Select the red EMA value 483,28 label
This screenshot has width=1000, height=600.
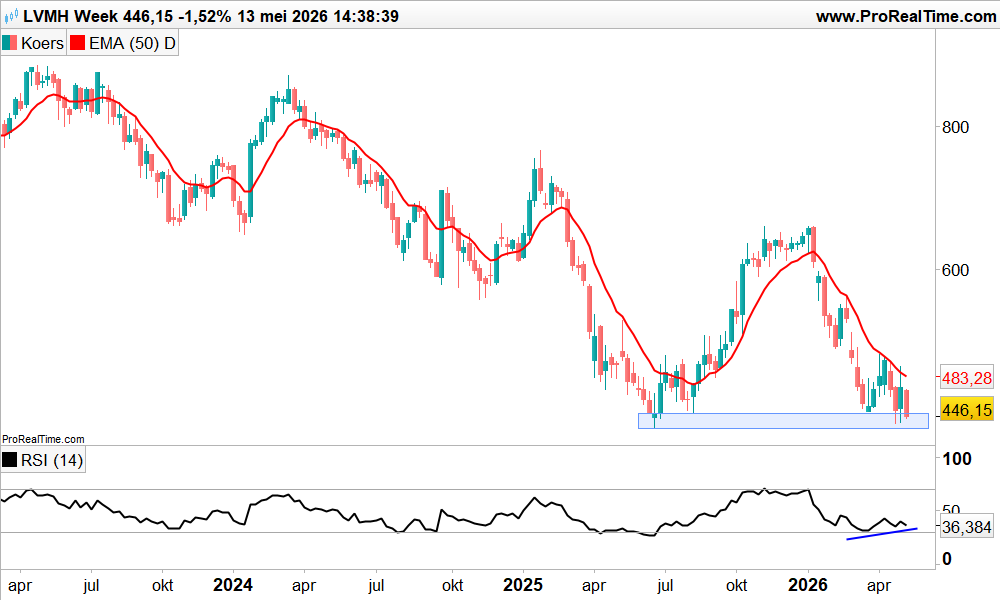(x=967, y=378)
